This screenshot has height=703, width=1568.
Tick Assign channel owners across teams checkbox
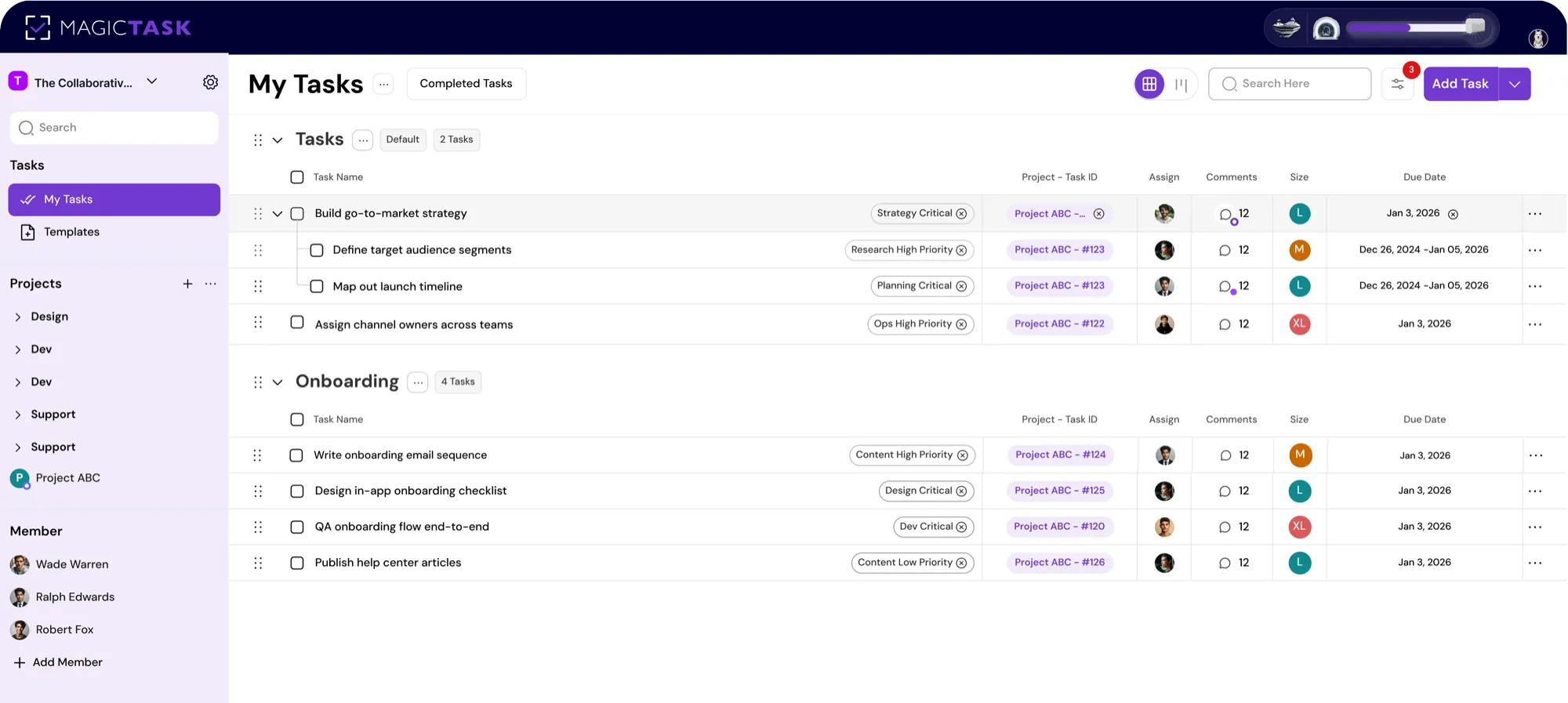tap(297, 322)
